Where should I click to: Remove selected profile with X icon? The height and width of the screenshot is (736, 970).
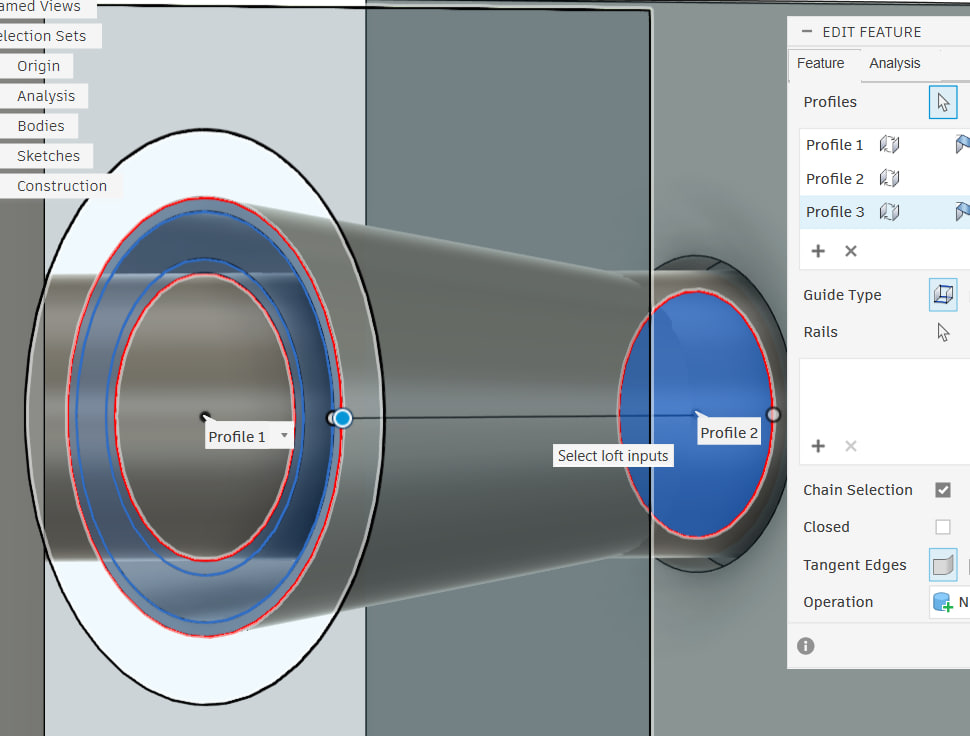851,250
